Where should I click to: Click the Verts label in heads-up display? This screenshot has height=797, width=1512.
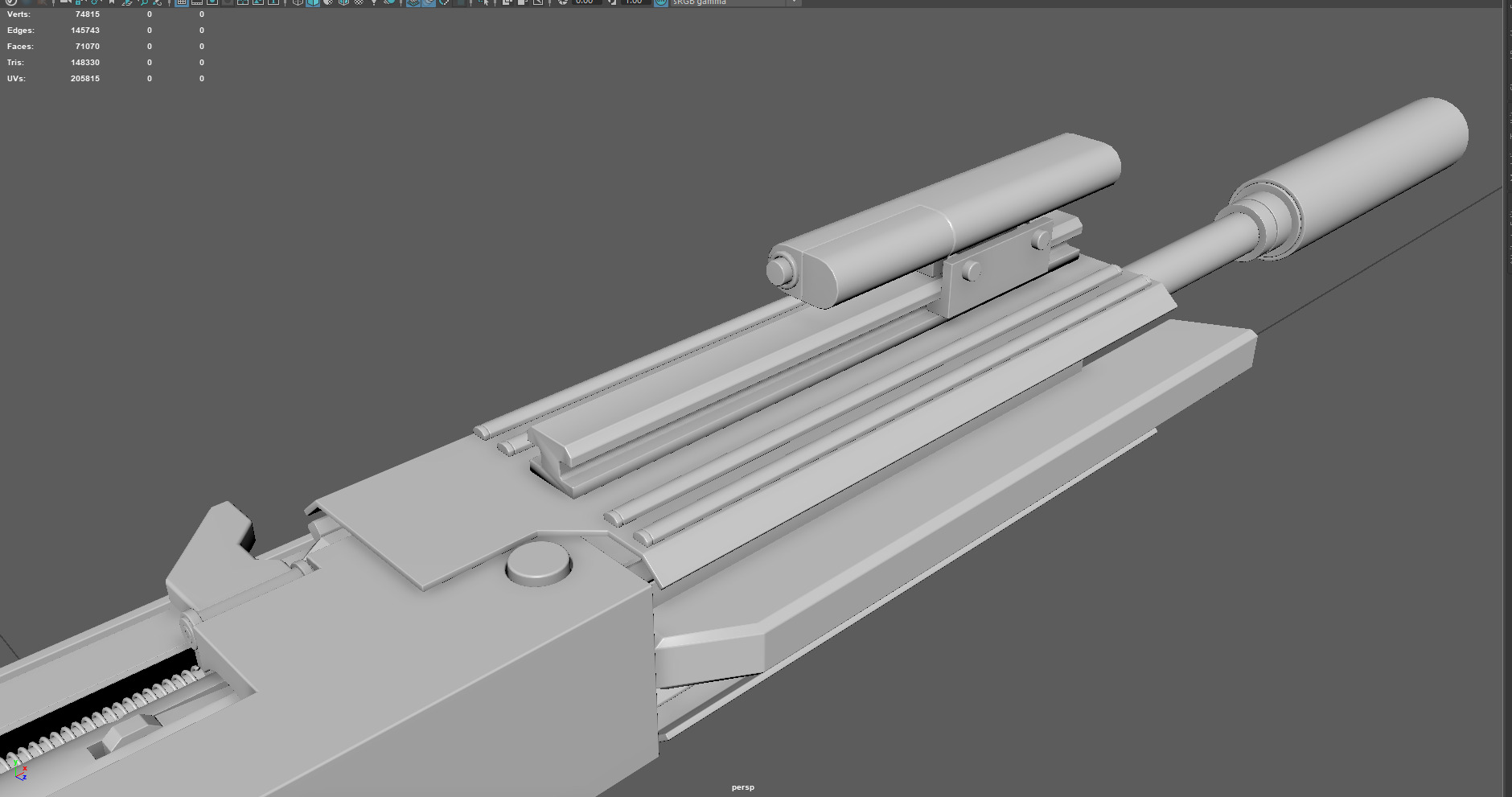18,14
